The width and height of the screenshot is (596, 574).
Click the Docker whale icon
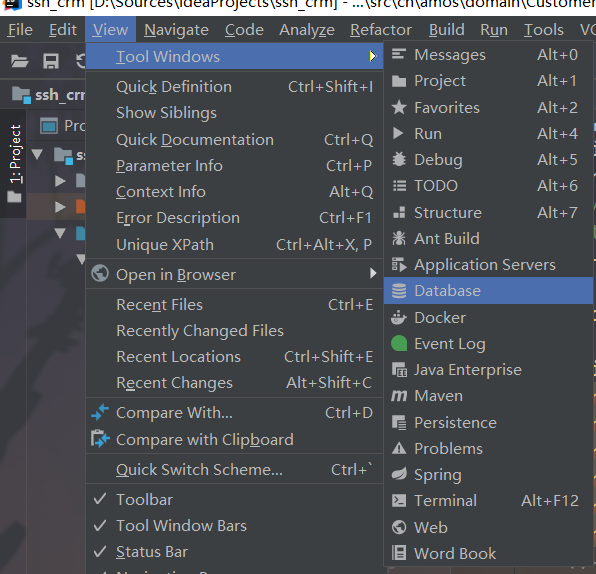399,317
